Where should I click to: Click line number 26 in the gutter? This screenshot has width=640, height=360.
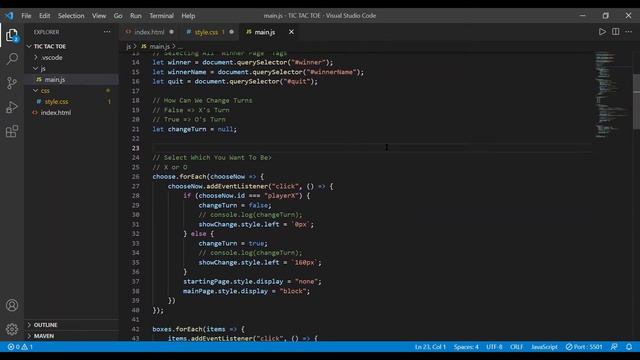point(136,177)
